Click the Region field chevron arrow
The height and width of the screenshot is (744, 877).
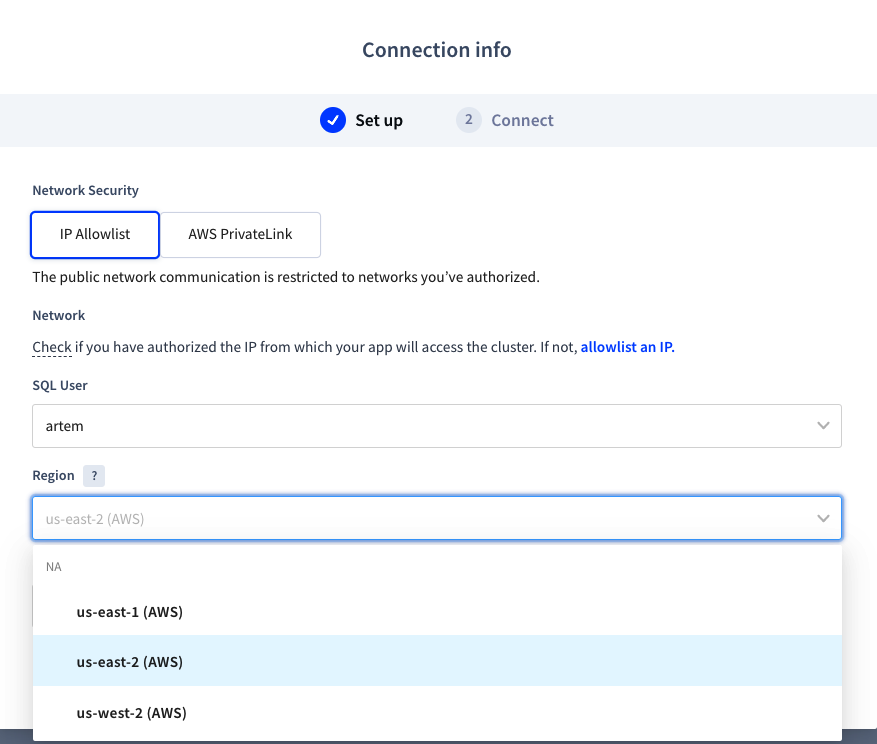pos(823,518)
